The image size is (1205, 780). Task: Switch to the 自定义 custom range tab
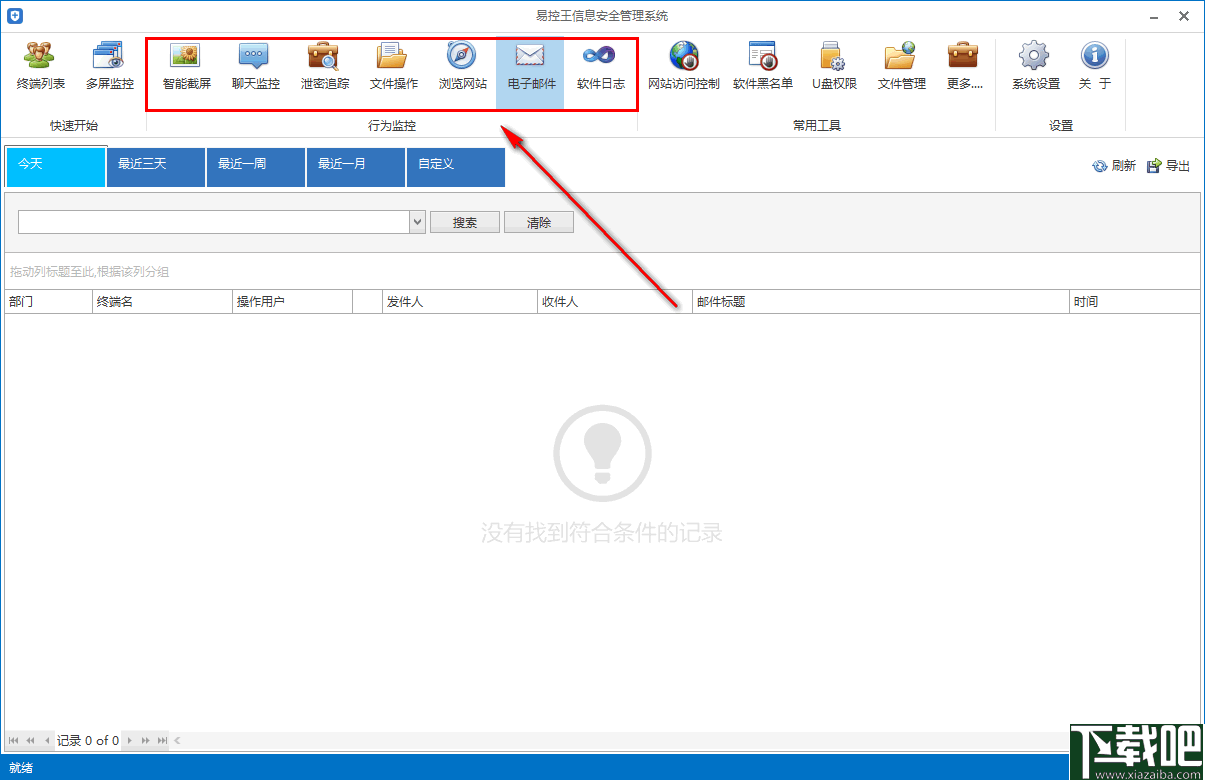point(456,167)
